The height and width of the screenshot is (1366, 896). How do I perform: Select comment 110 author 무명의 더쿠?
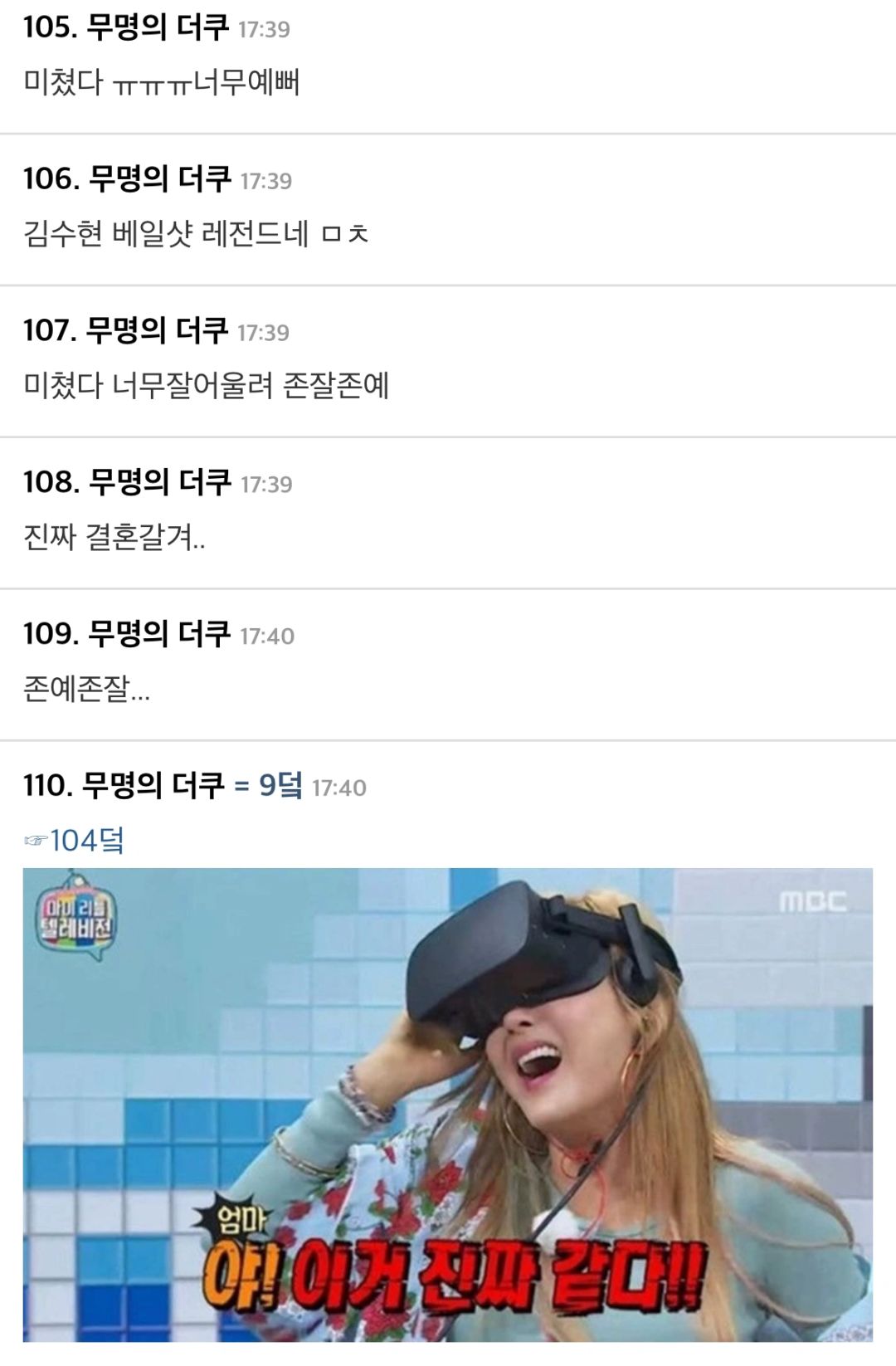[x=153, y=785]
